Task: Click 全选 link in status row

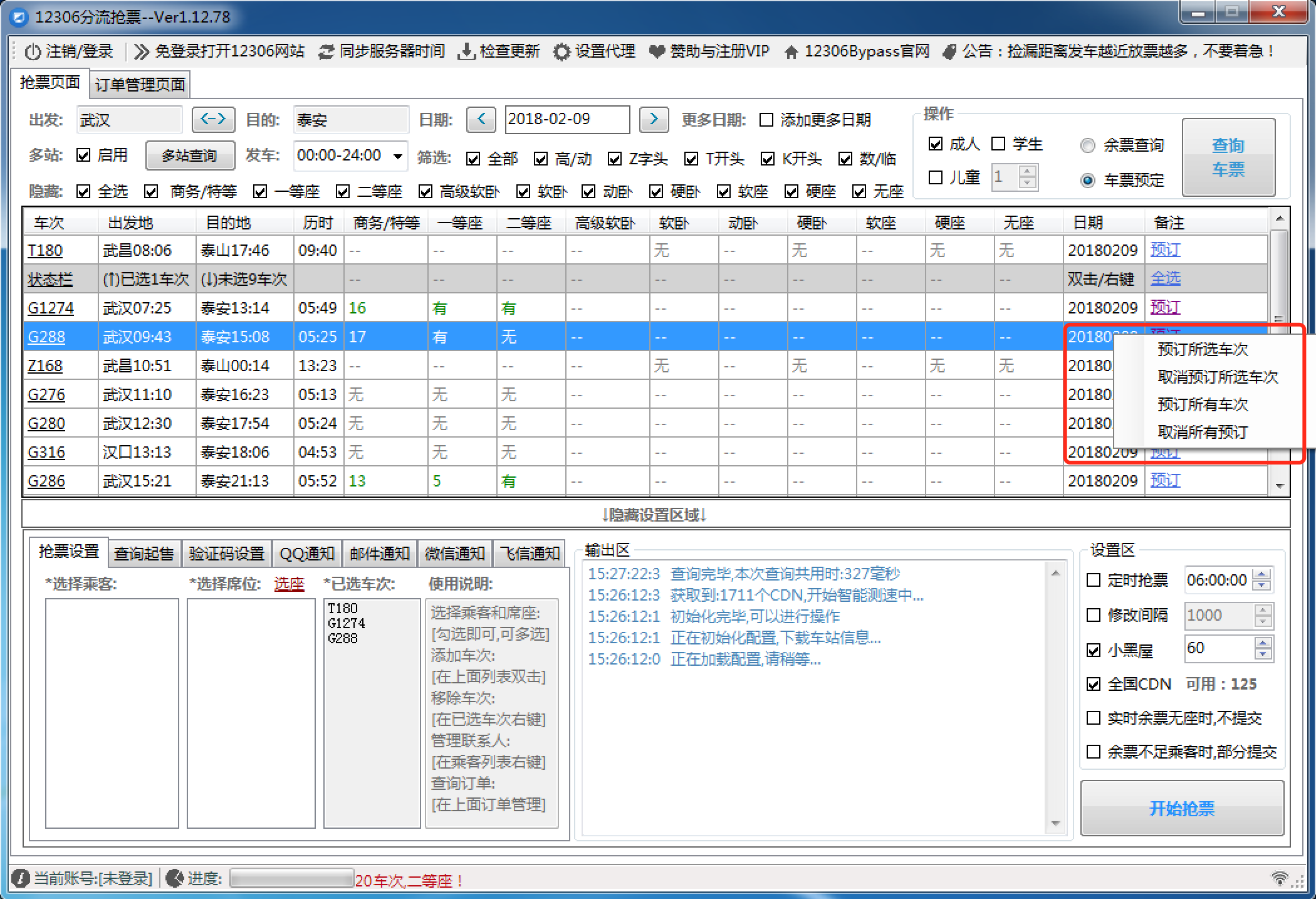Action: [1165, 278]
